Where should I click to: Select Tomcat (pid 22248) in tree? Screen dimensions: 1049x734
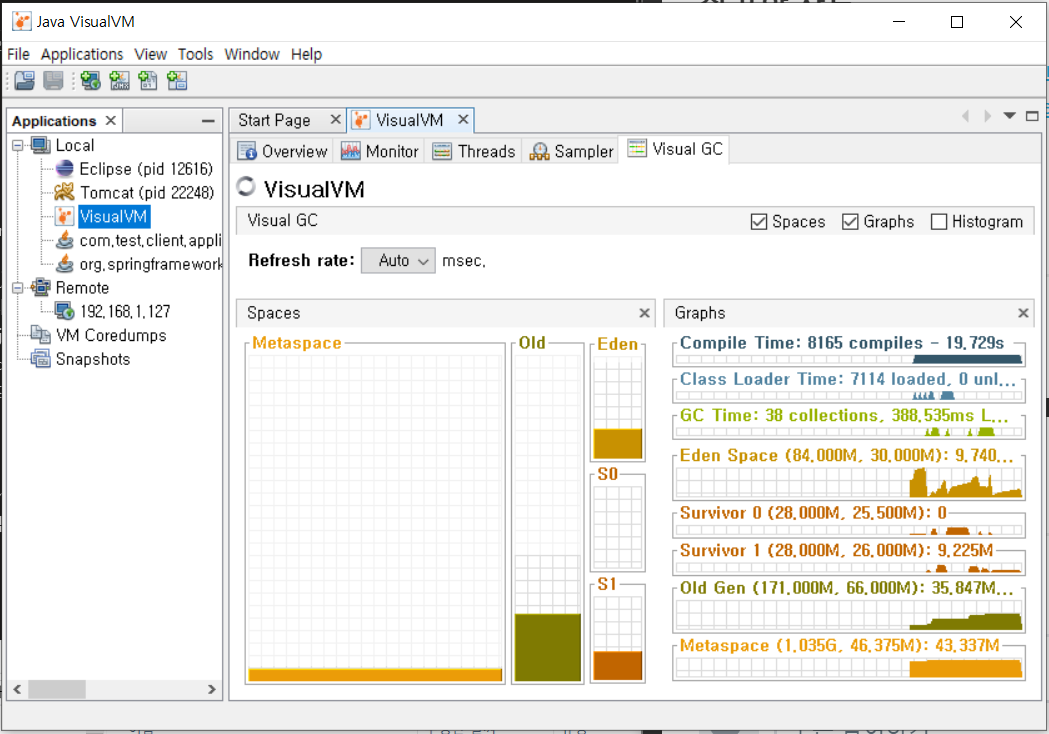coord(147,193)
